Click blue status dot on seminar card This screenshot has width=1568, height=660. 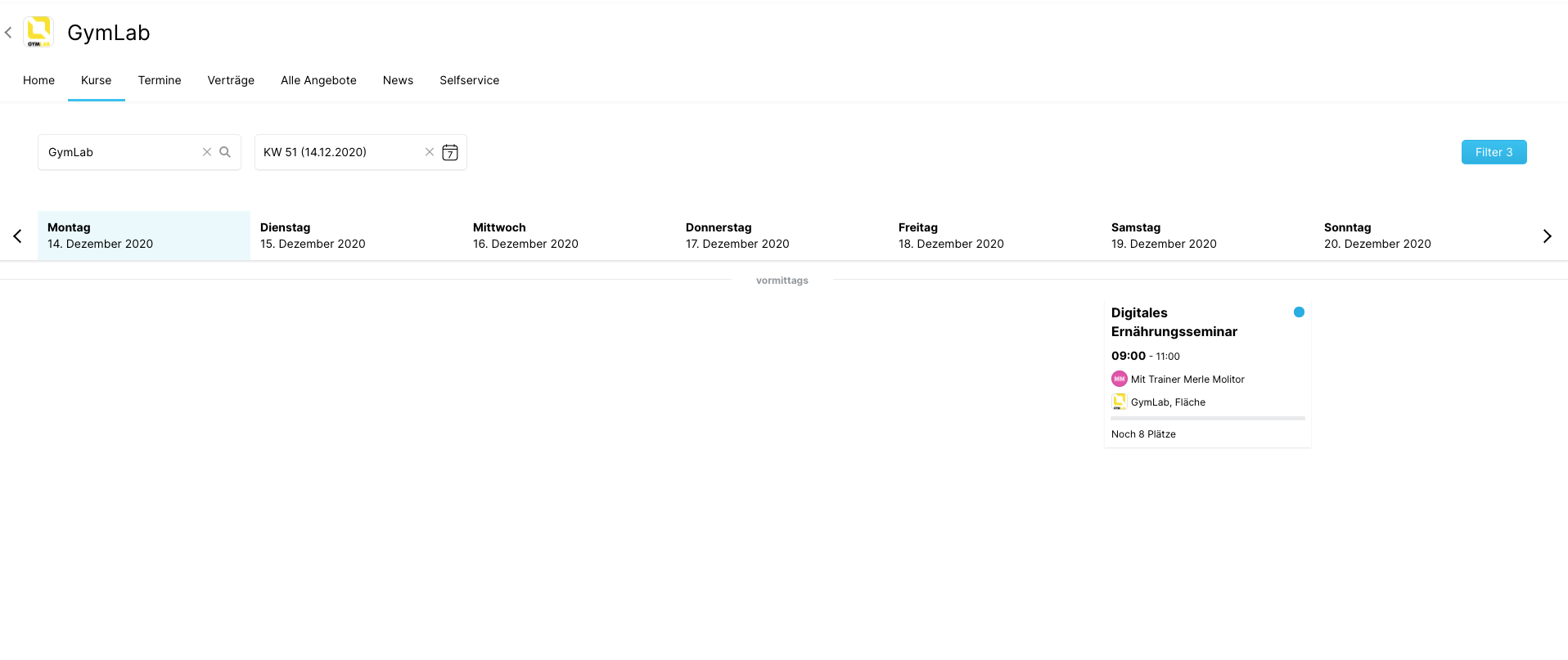point(1299,312)
